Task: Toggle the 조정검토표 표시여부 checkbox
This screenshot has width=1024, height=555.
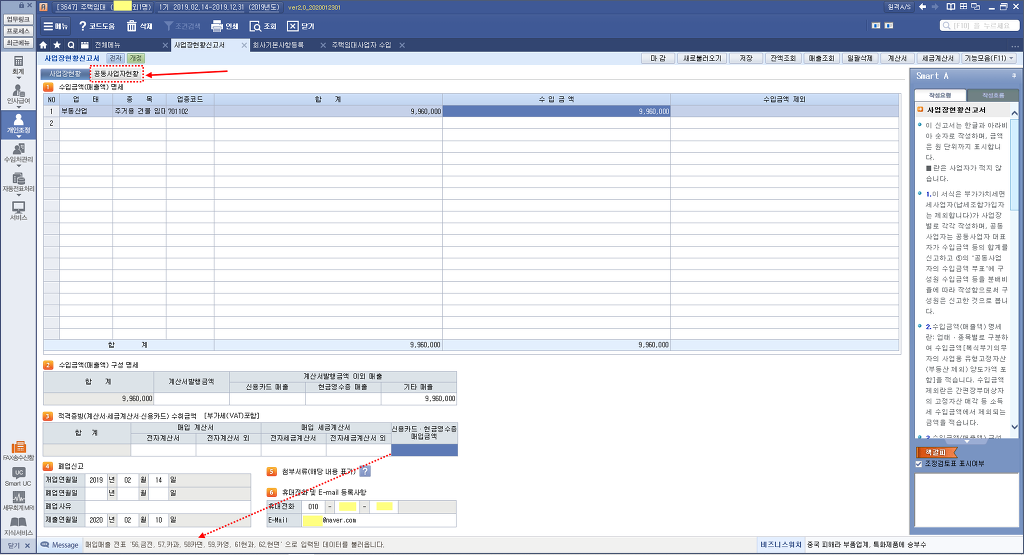Action: point(919,463)
